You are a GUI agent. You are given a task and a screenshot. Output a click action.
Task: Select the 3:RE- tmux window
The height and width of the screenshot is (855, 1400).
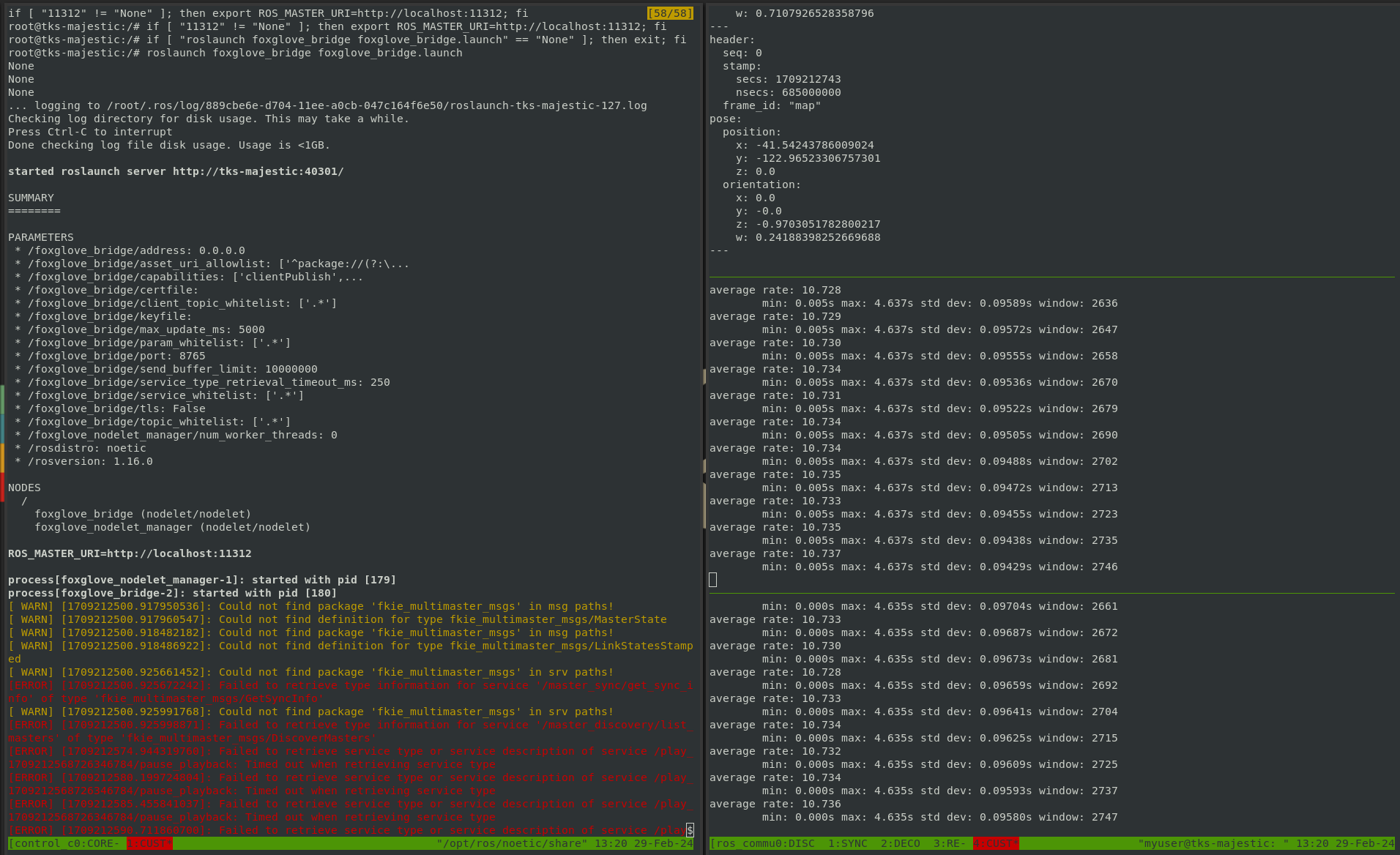pyautogui.click(x=950, y=843)
